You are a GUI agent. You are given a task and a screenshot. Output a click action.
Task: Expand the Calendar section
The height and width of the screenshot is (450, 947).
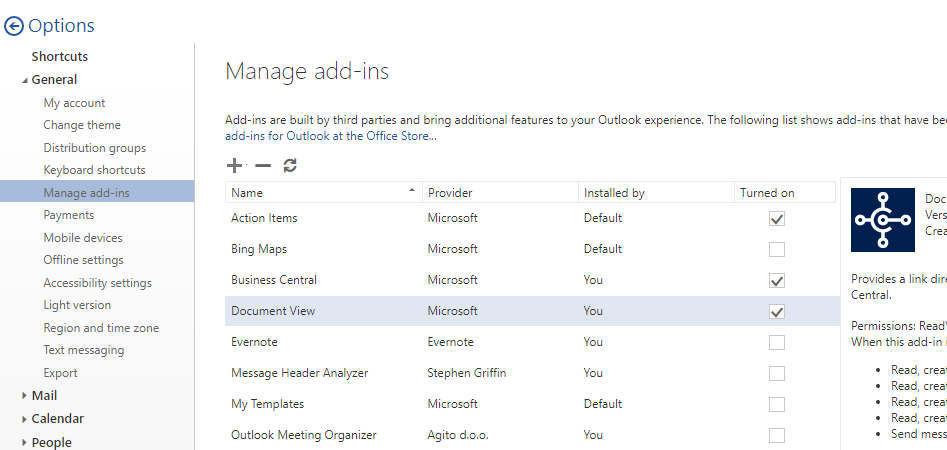tap(25, 419)
